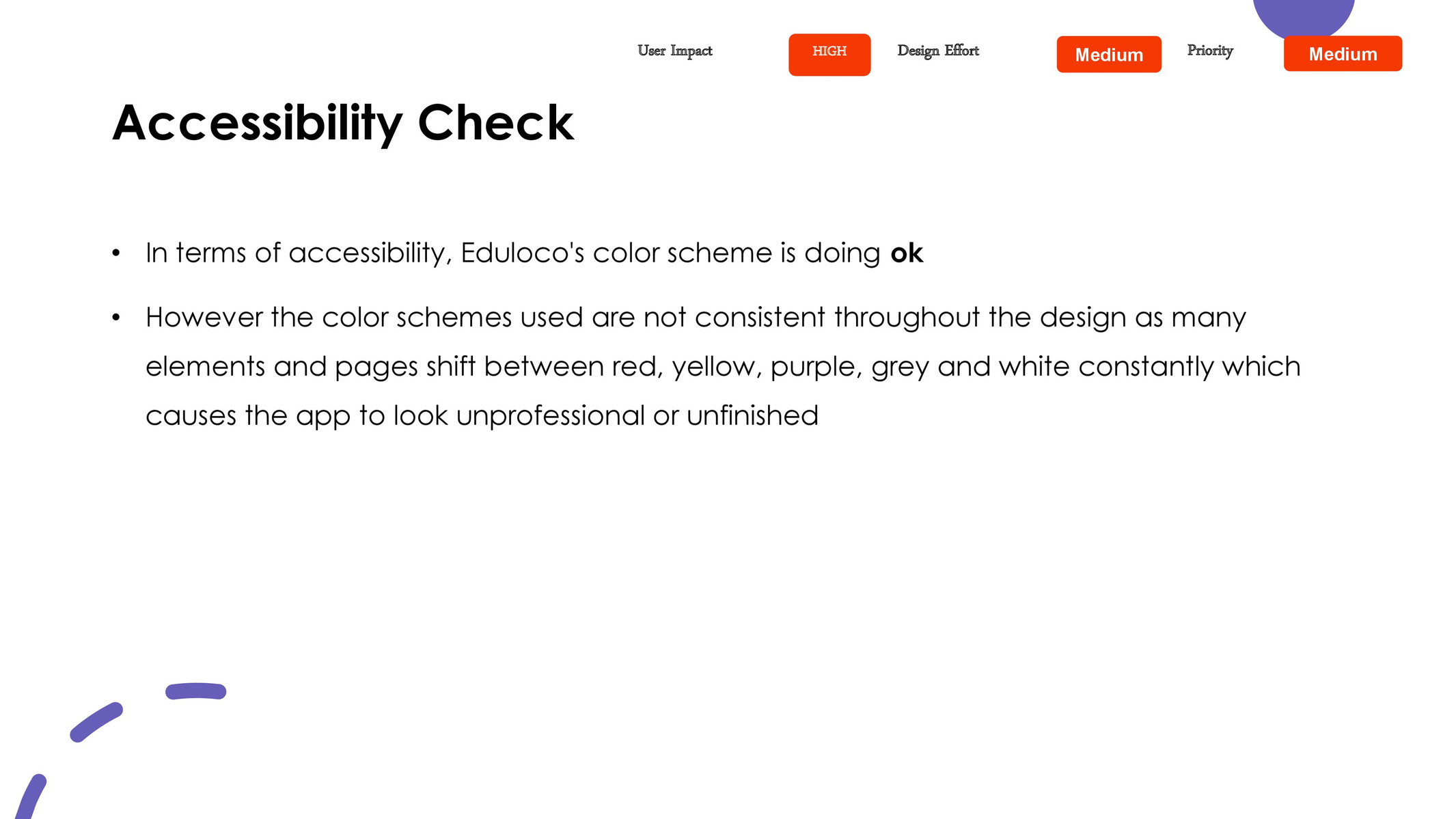Viewport: 1456px width, 819px height.
Task: Select the Accessibility Check title
Action: (344, 123)
